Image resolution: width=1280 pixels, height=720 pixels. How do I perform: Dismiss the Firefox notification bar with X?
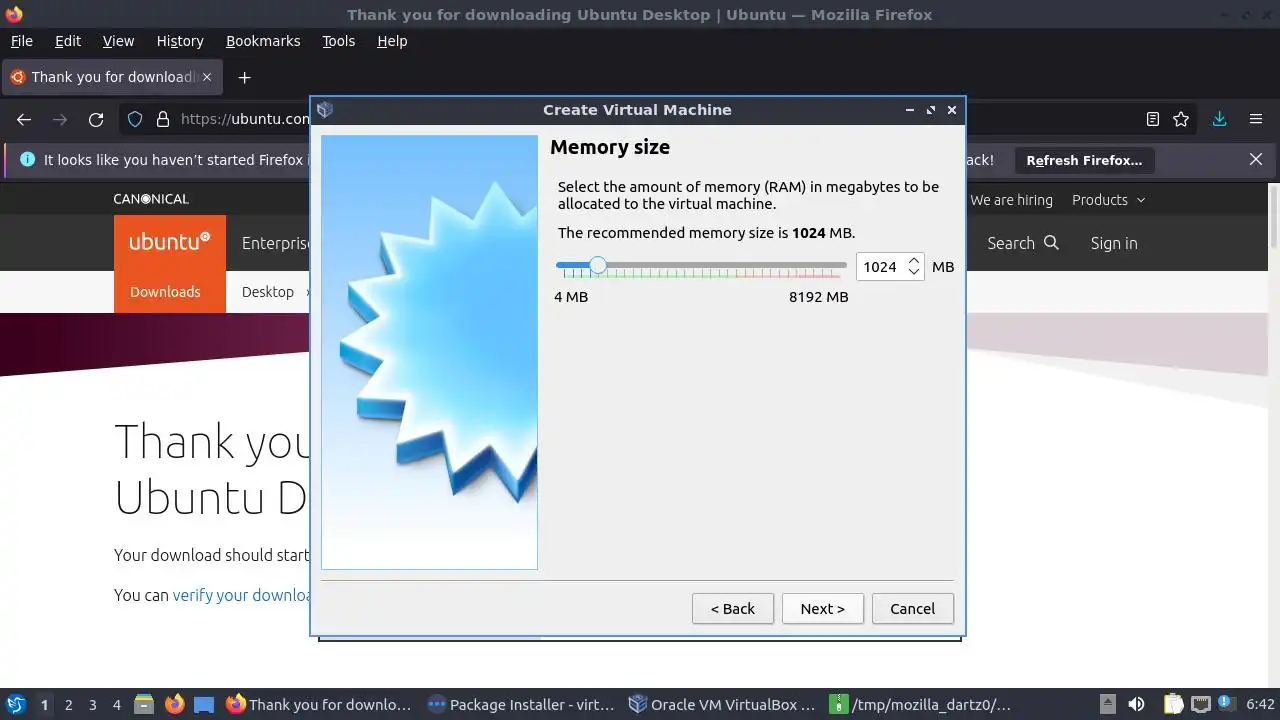click(x=1256, y=160)
